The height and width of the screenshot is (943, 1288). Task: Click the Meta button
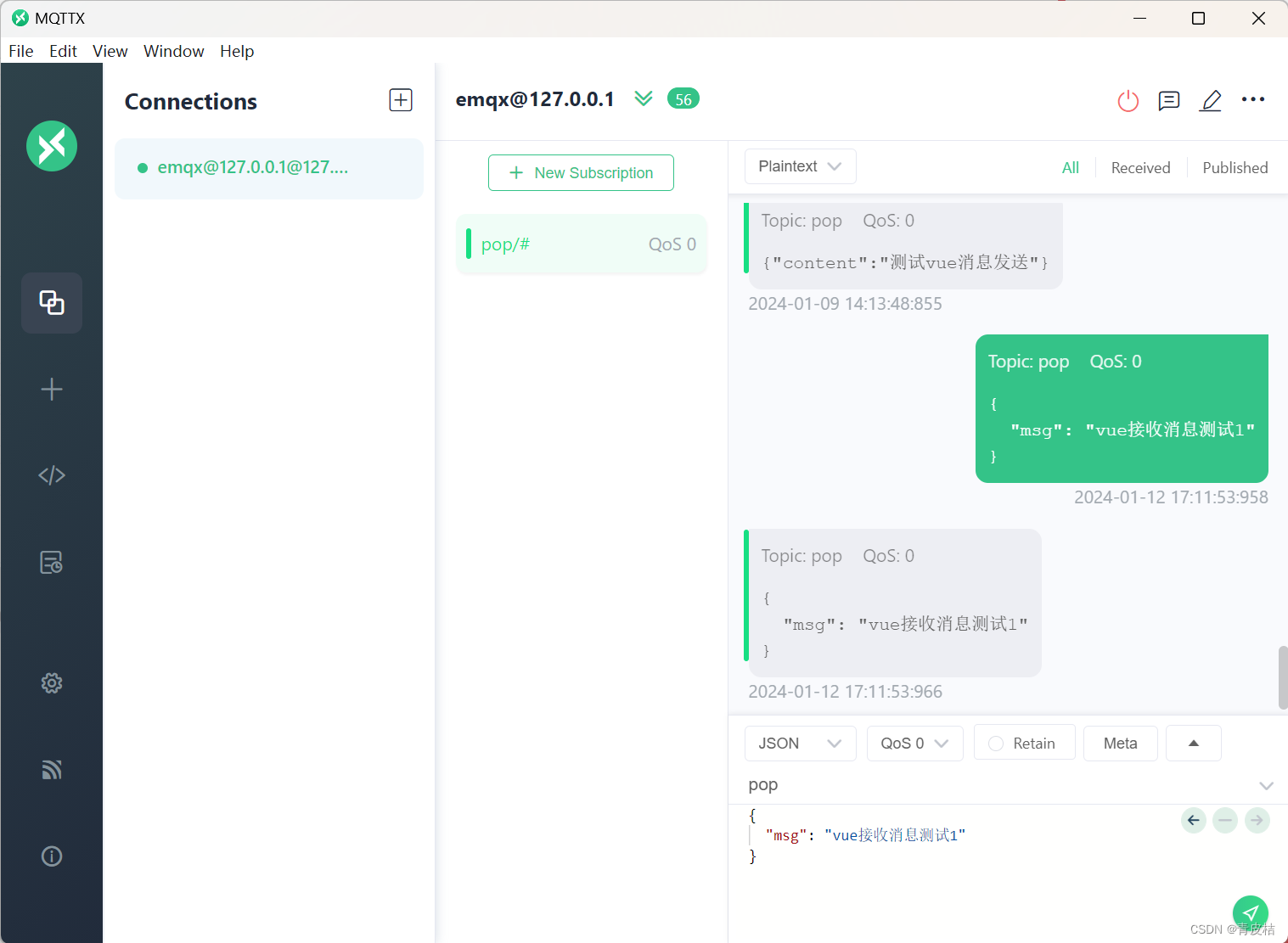(x=1121, y=744)
